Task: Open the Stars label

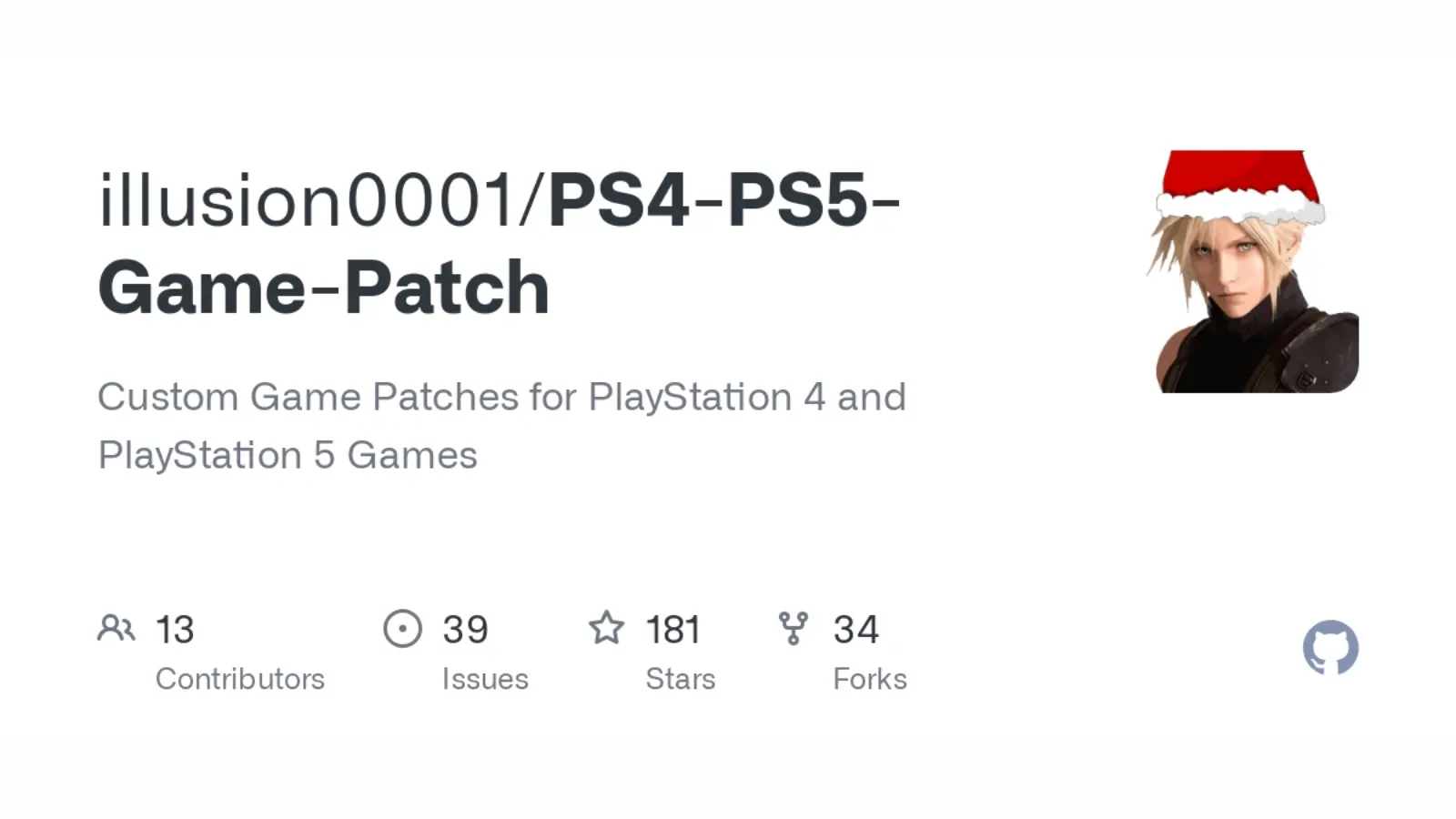Action: (x=680, y=679)
